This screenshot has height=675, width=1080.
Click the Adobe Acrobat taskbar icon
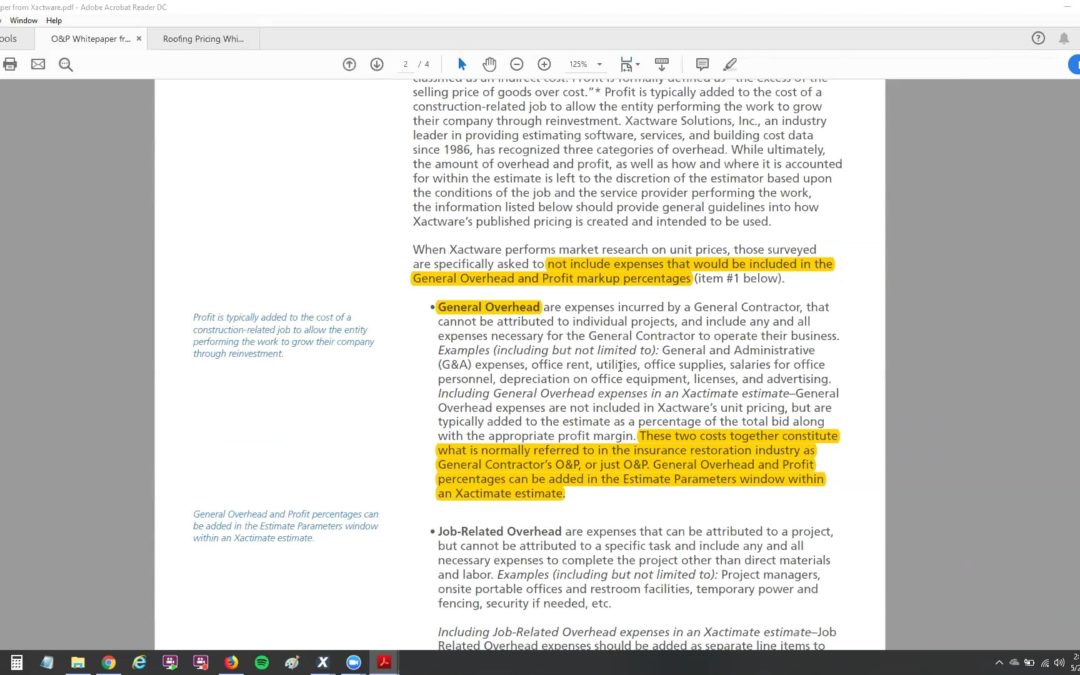coord(384,663)
